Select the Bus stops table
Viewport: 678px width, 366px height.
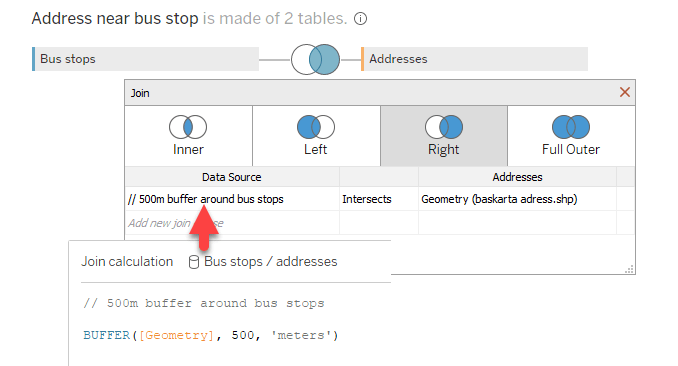[x=145, y=59]
